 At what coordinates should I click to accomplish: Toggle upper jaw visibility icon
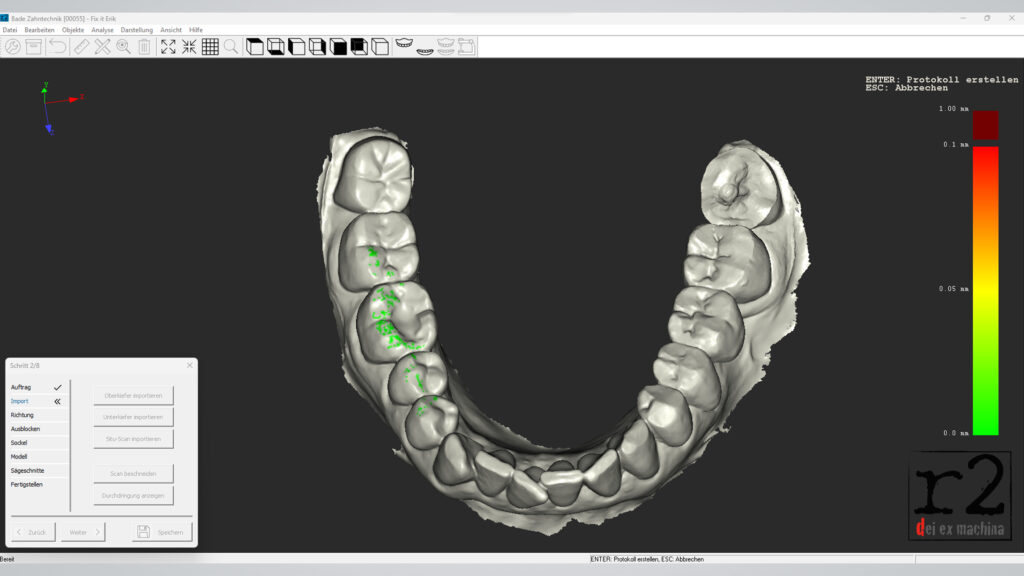(404, 46)
